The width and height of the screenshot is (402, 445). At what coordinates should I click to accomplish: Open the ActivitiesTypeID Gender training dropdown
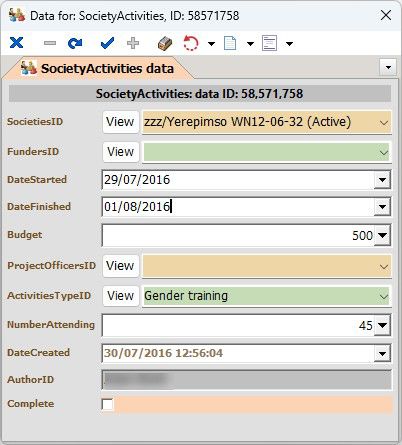coord(383,296)
